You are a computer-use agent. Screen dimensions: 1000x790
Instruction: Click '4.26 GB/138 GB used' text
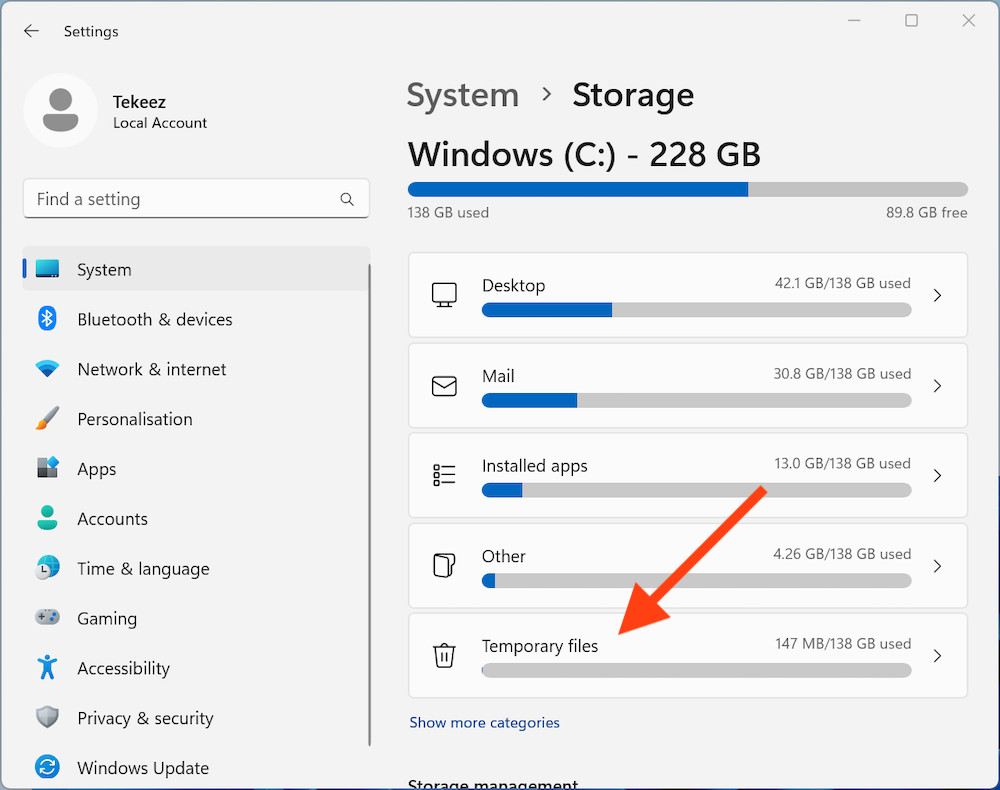click(x=842, y=554)
